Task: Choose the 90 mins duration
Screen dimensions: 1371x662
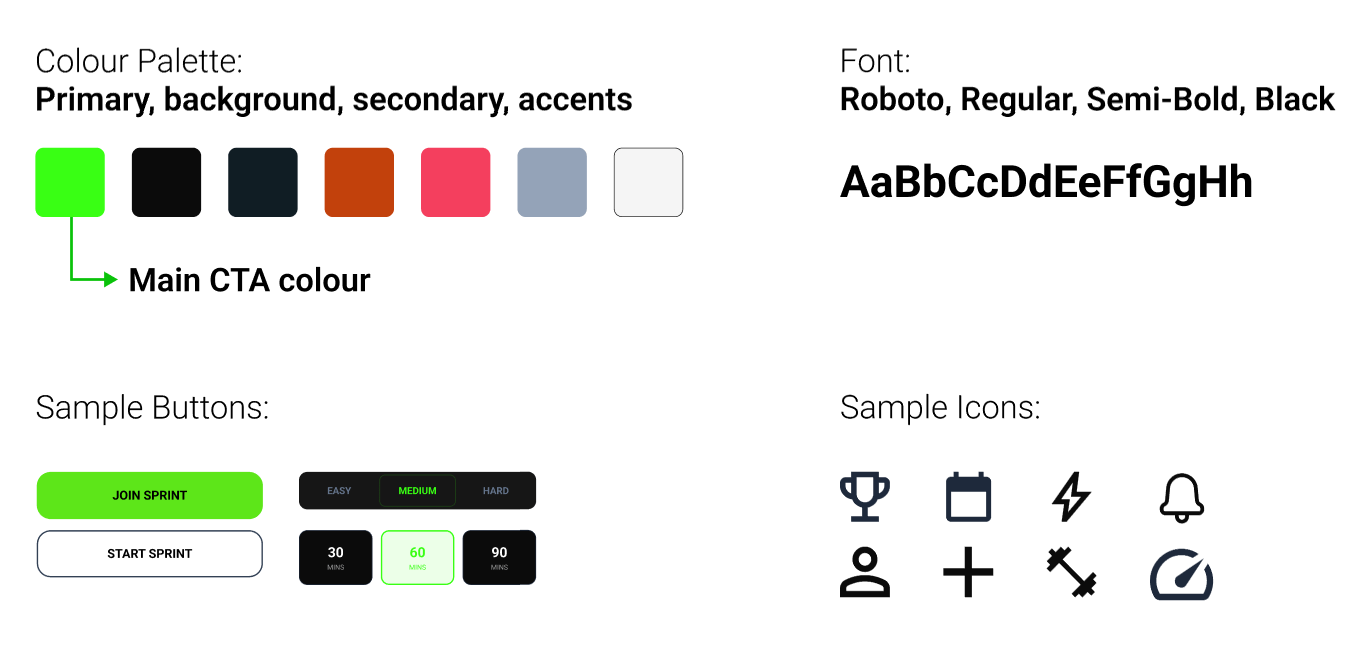Action: tap(499, 558)
